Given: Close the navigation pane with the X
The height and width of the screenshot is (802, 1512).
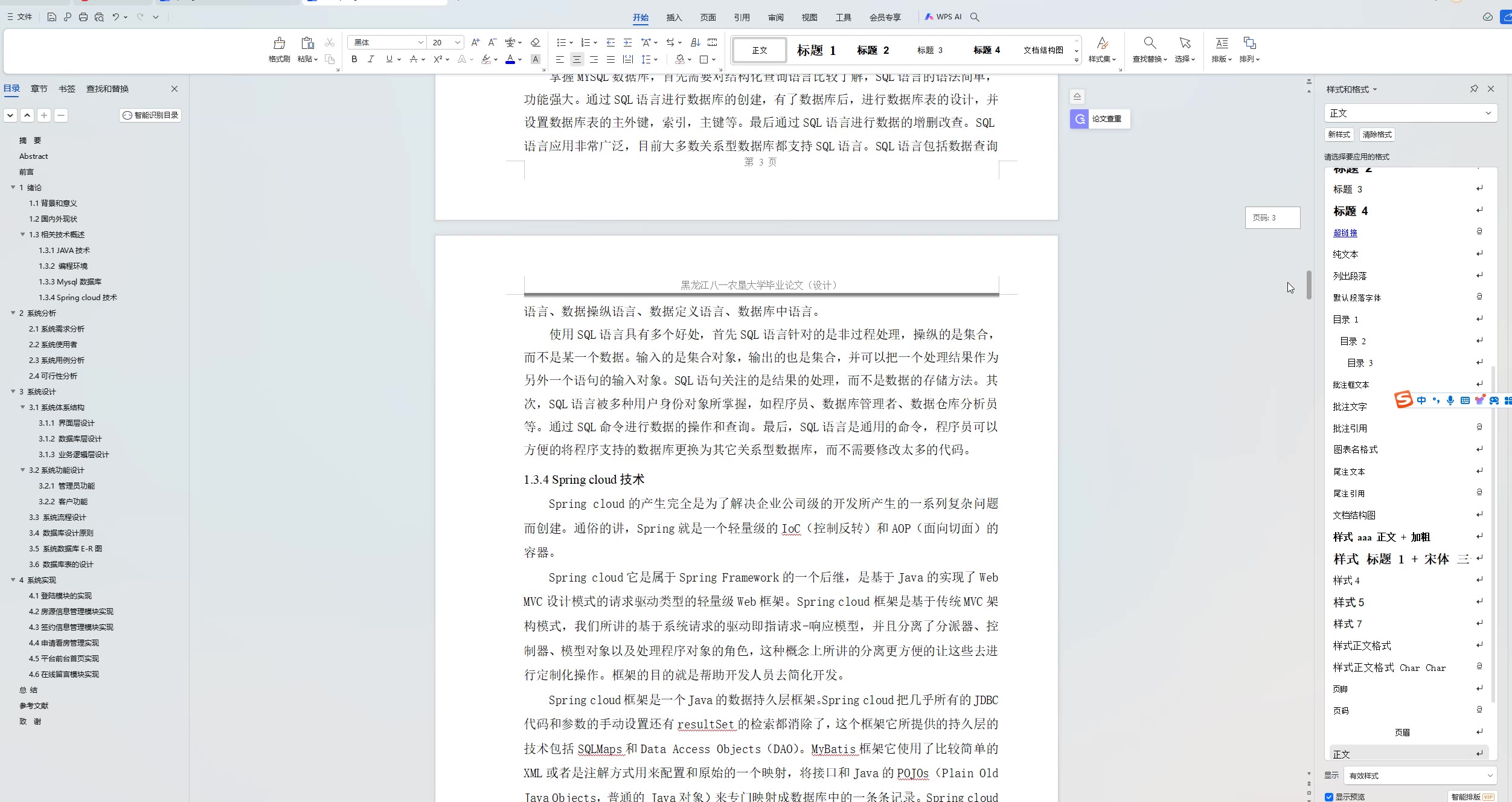Looking at the screenshot, I should [175, 89].
